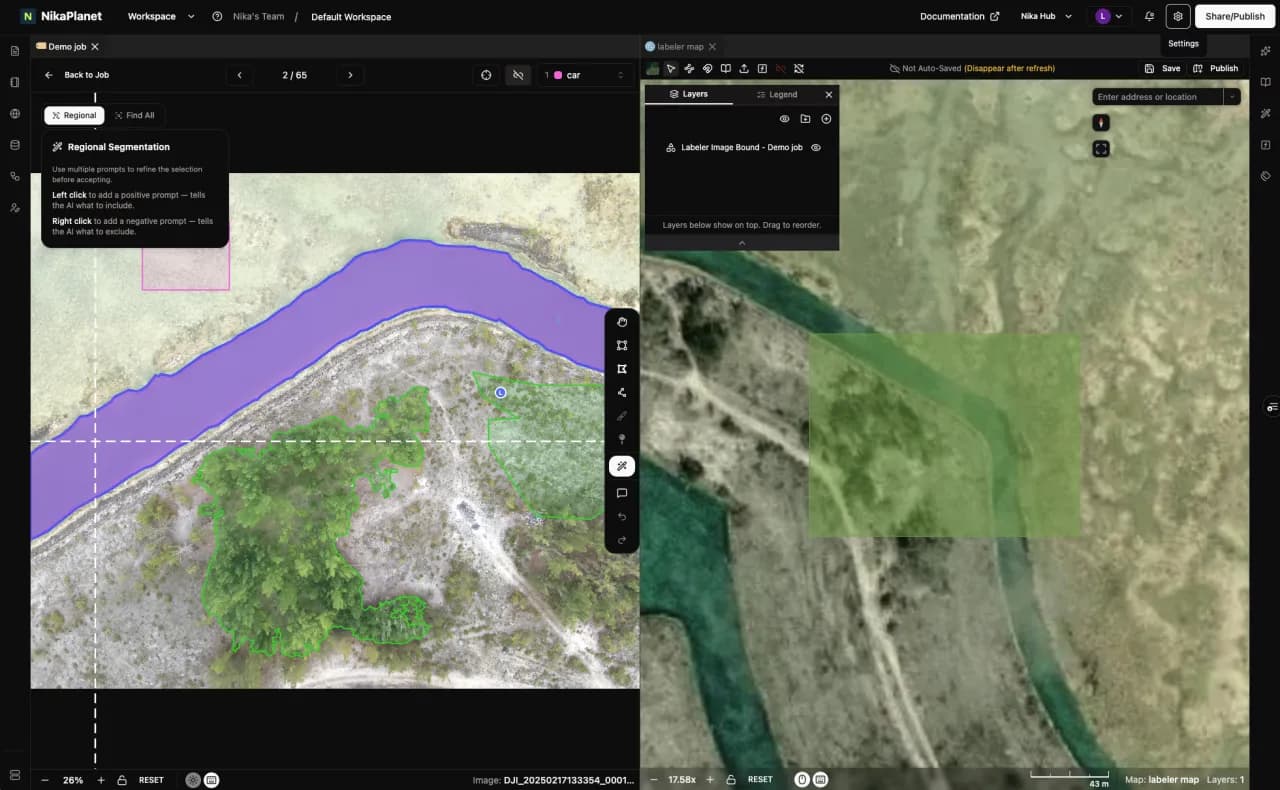Open the car class selector dropdown

pos(585,75)
